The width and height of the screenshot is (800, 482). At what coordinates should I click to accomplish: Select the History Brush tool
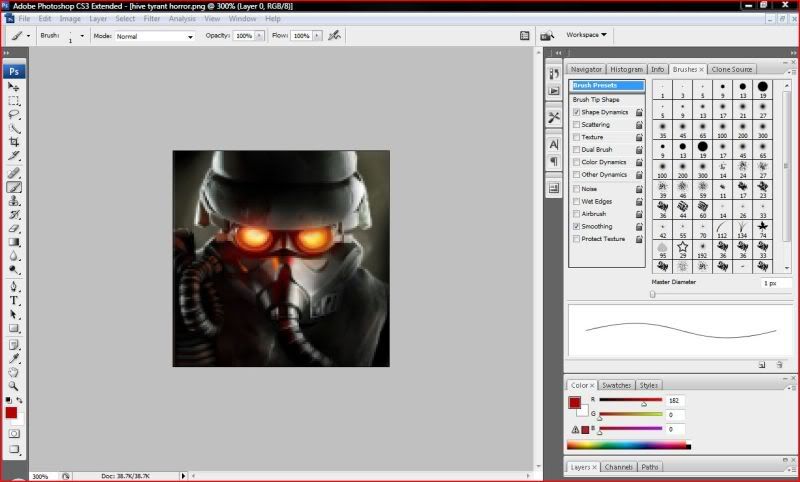point(14,215)
